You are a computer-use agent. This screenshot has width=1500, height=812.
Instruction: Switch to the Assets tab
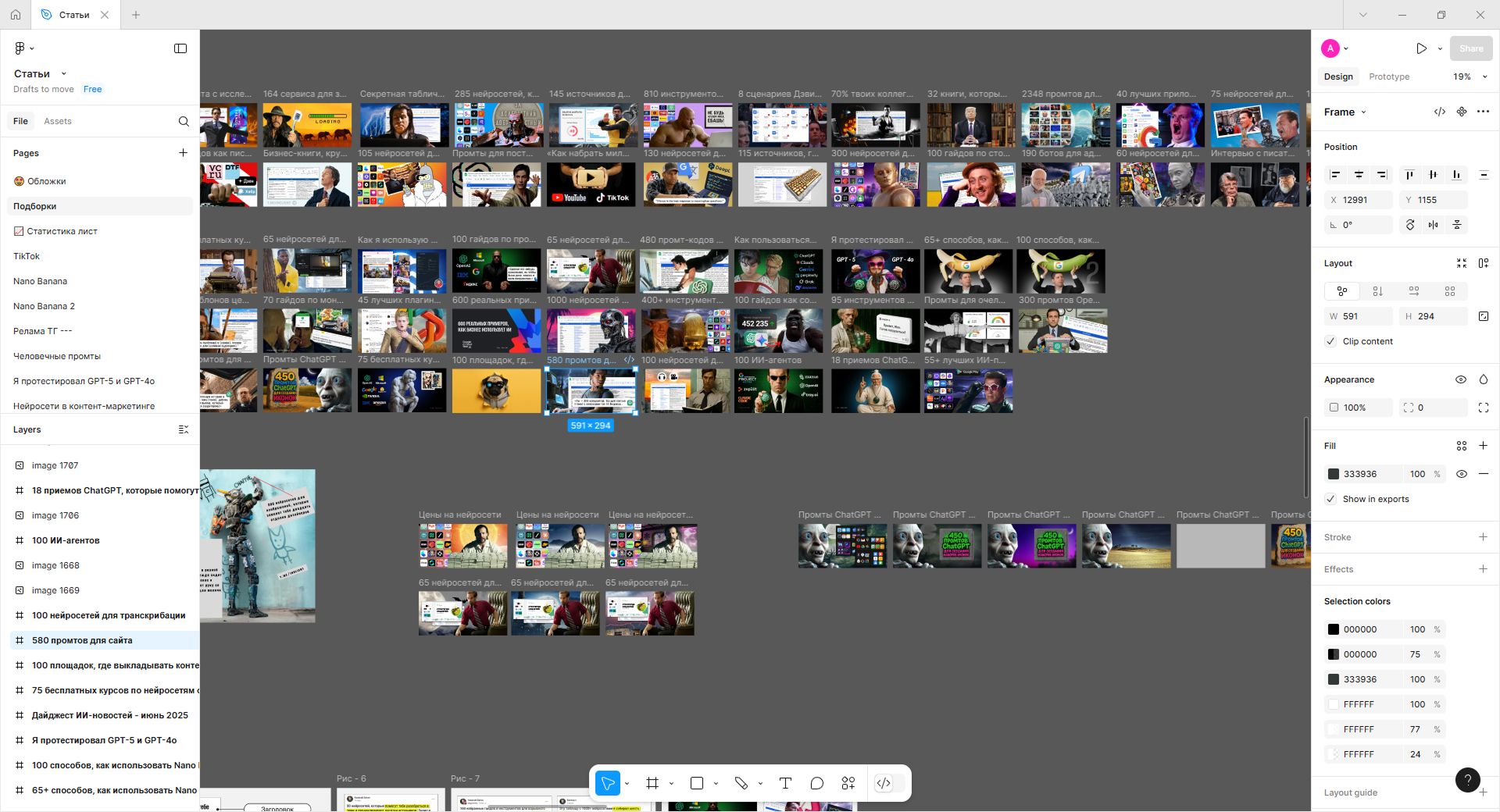58,121
